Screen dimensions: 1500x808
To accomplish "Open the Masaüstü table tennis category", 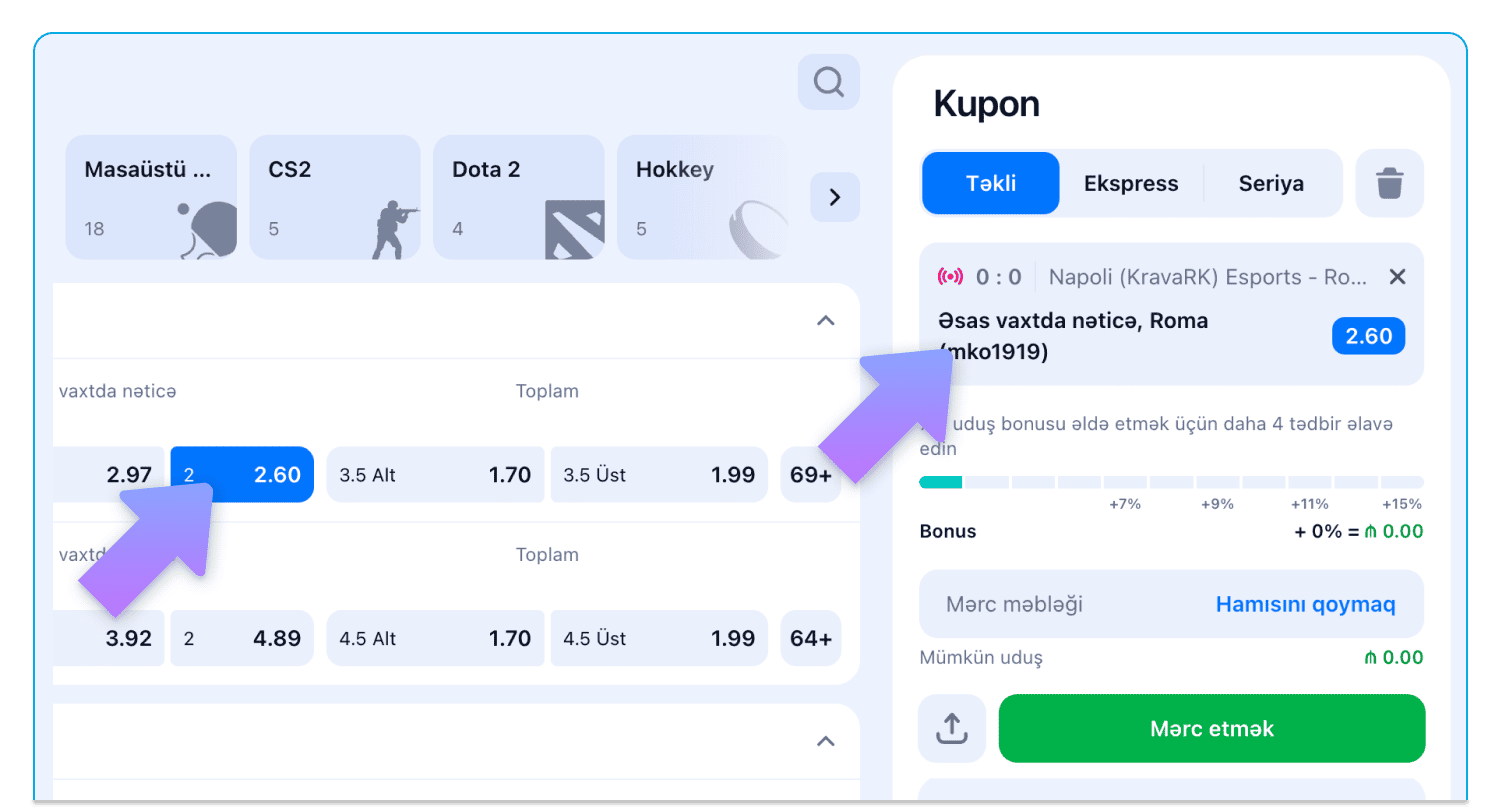I will click(x=151, y=197).
